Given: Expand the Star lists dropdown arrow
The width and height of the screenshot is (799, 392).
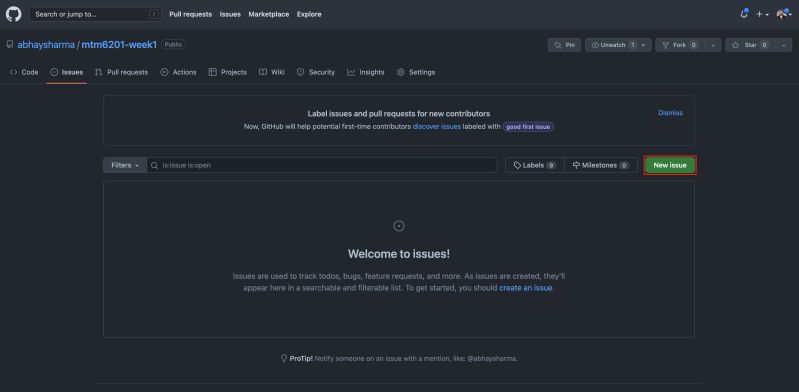Looking at the screenshot, I should [783, 45].
